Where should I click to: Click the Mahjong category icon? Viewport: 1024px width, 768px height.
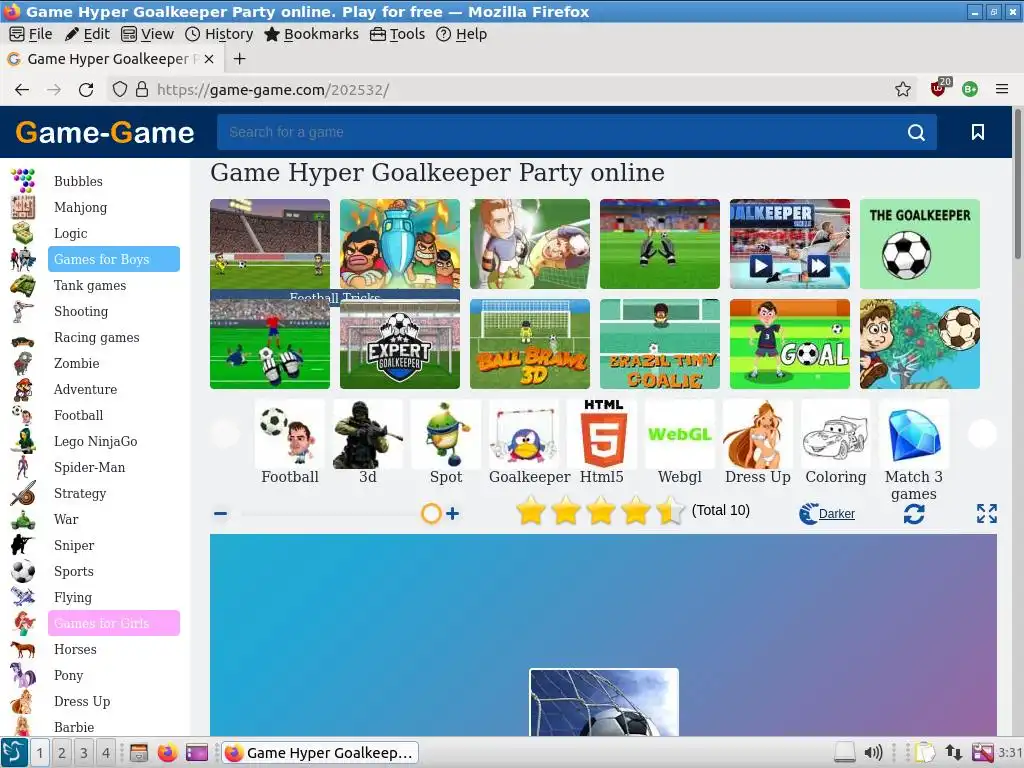point(23,207)
